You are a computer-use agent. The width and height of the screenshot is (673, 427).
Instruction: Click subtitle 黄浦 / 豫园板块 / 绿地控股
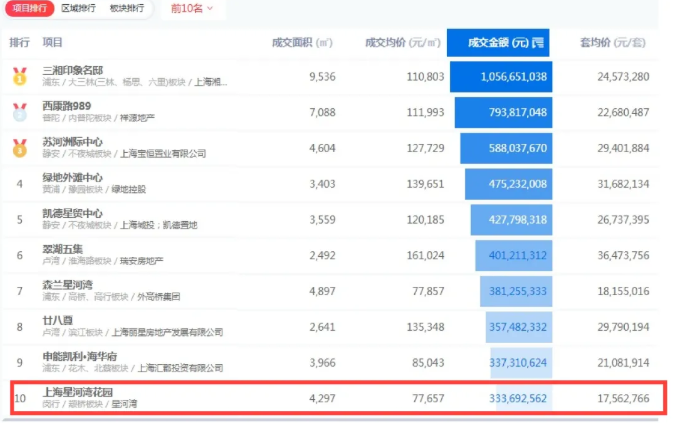[94, 189]
